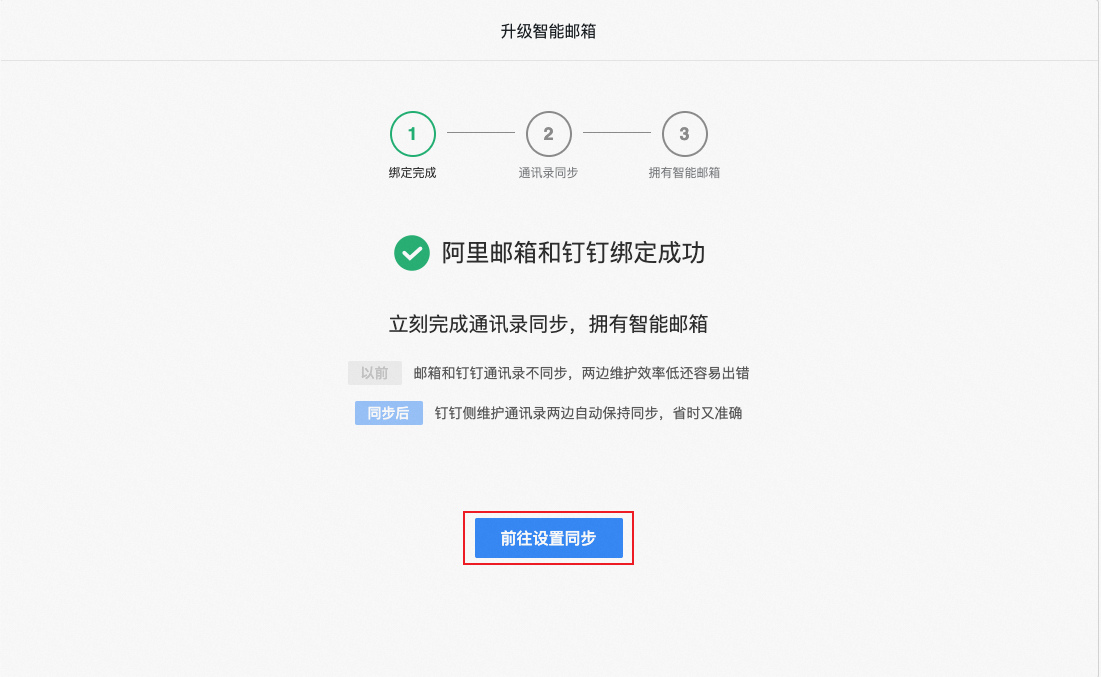Click the 拥有智能邮箱 step label
The height and width of the screenshot is (677, 1101).
point(685,173)
